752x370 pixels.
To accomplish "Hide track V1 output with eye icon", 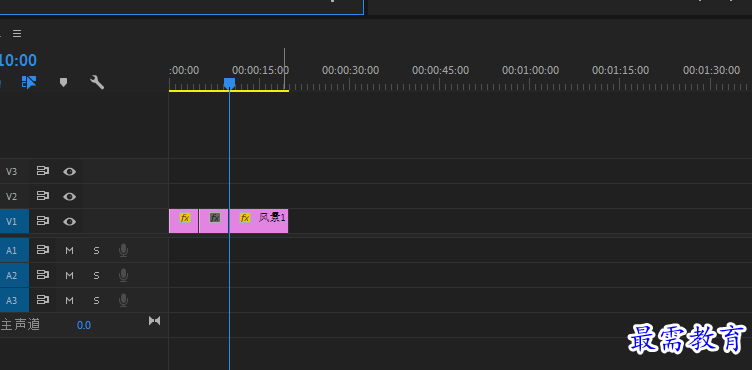I will (x=70, y=221).
